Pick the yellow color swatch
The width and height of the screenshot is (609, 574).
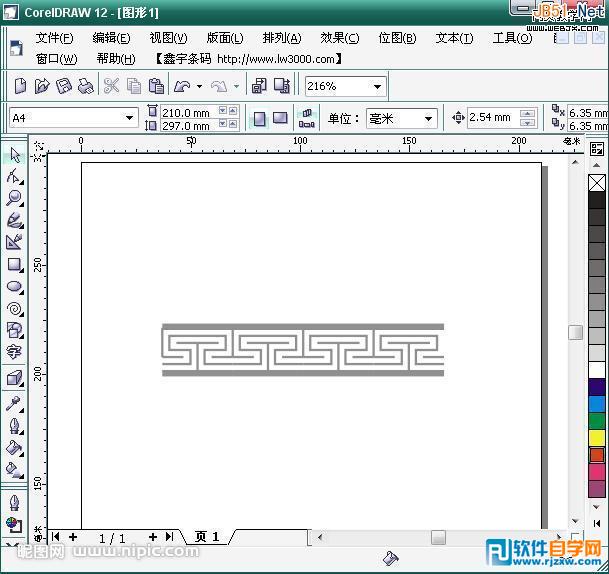tap(597, 438)
